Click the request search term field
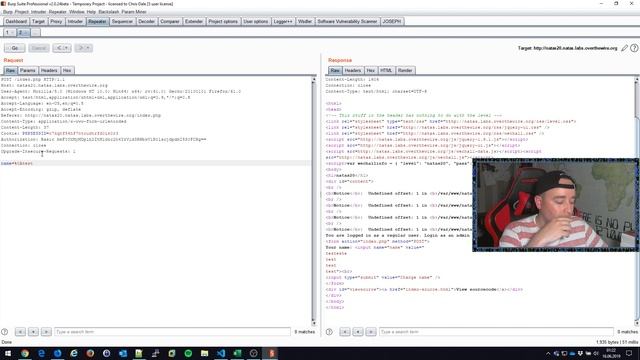This screenshot has width=640, height=360. coord(173,332)
